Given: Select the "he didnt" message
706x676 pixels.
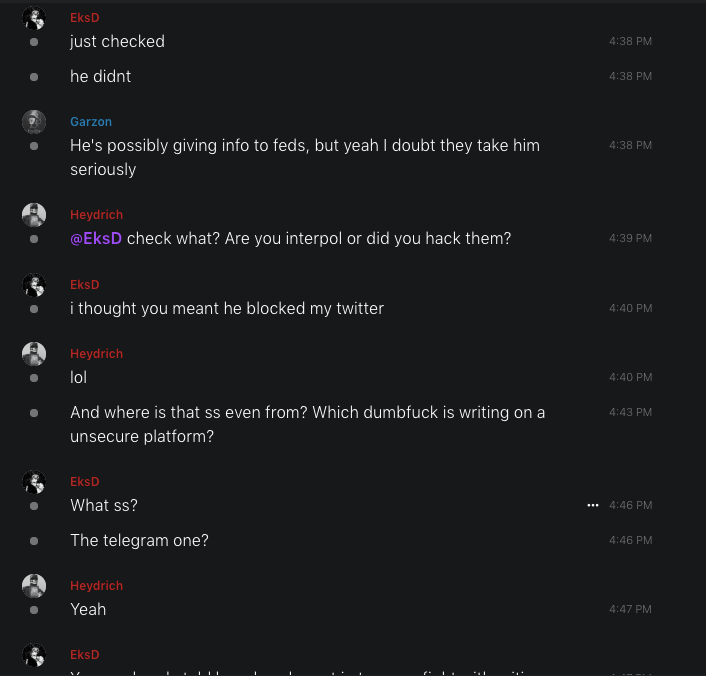Looking at the screenshot, I should coord(100,76).
